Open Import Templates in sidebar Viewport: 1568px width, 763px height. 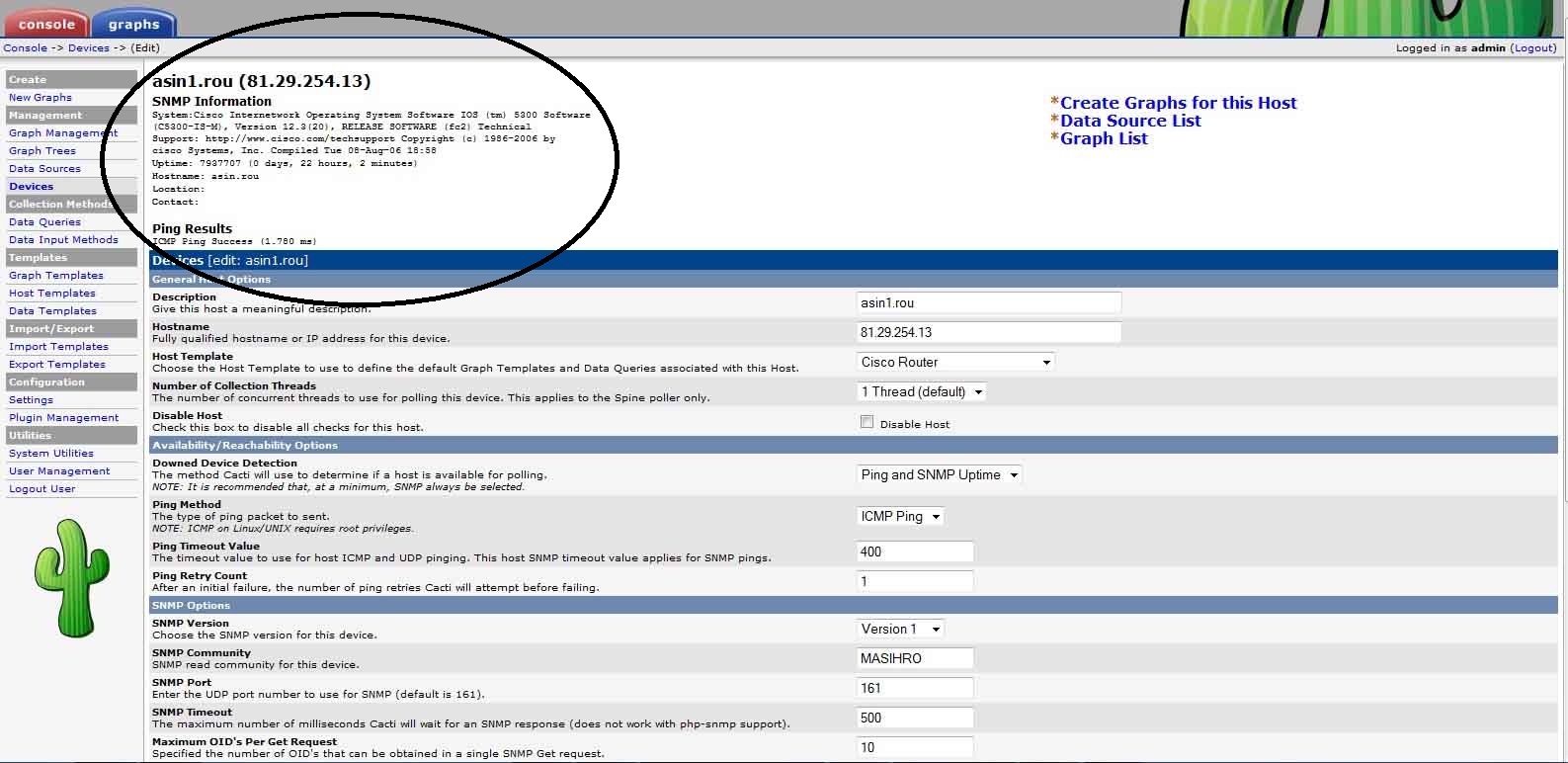(58, 347)
